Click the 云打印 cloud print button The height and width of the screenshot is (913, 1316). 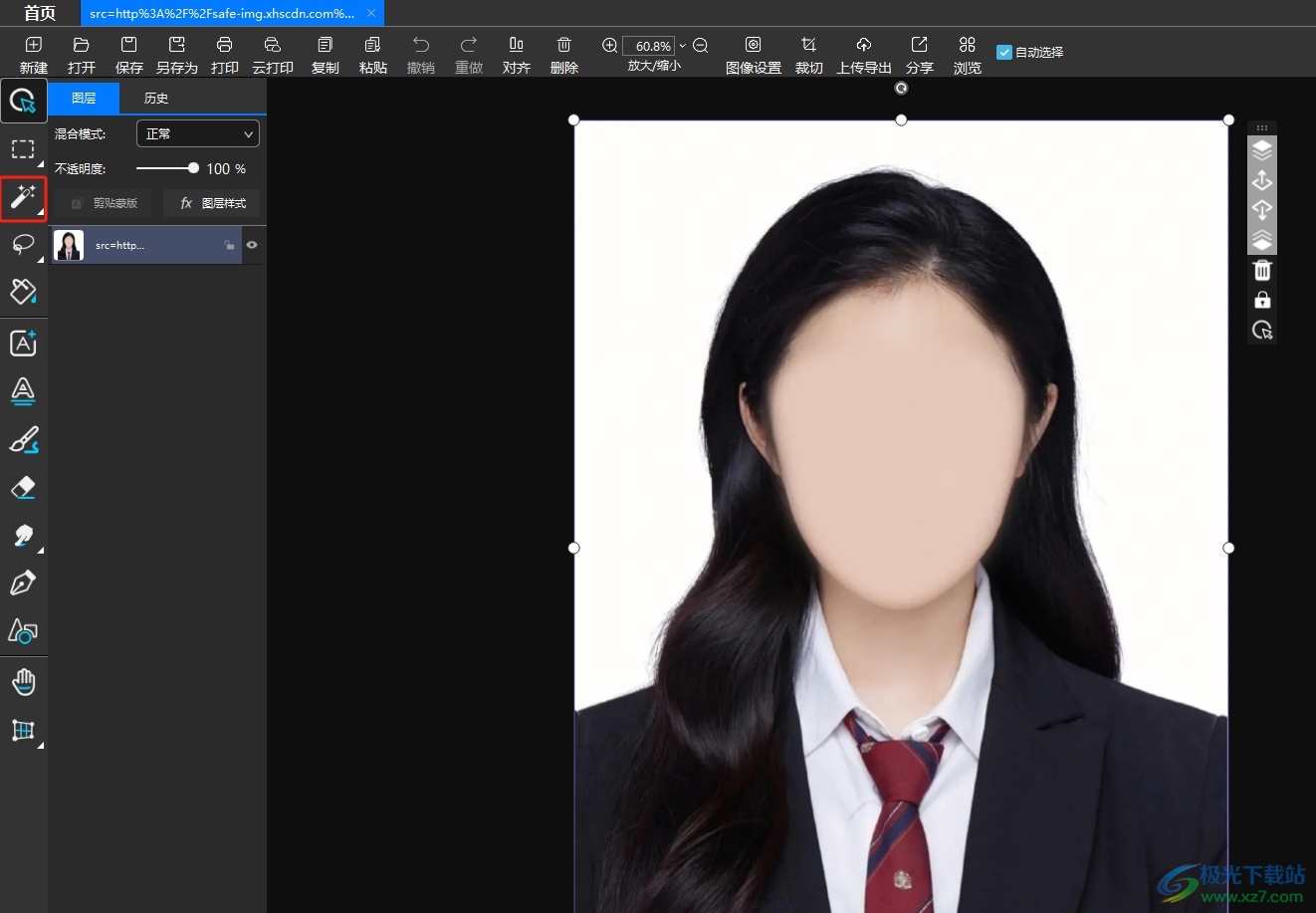273,55
